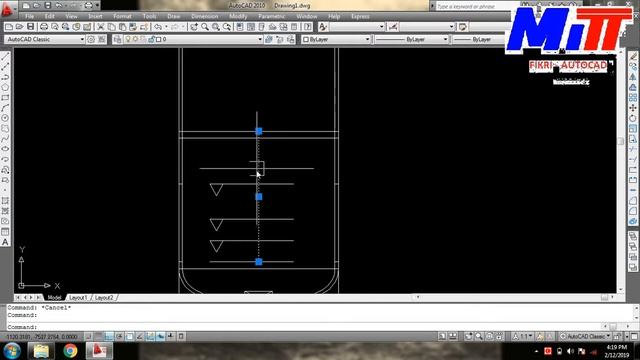
Task: Toggle Dynamic Input in status bar
Action: [x=160, y=336]
